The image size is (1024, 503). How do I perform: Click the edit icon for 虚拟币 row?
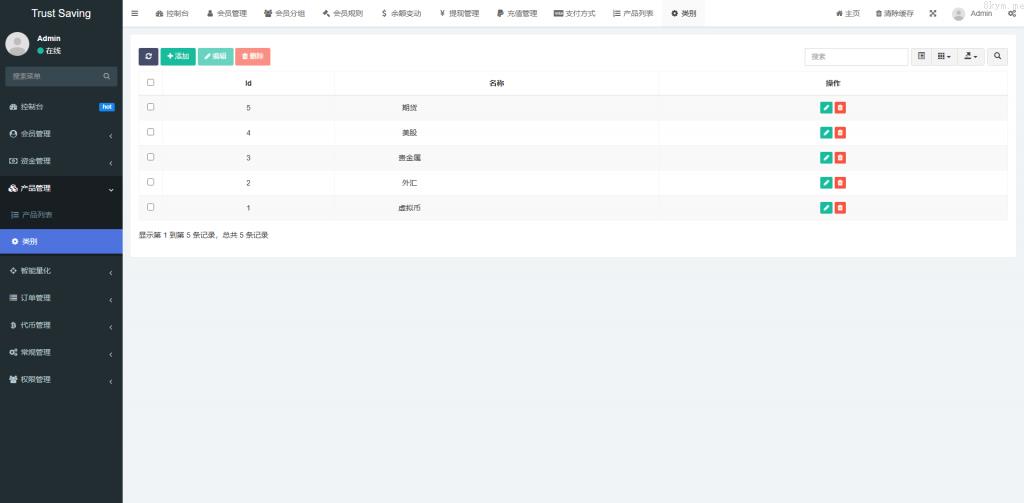tap(826, 208)
